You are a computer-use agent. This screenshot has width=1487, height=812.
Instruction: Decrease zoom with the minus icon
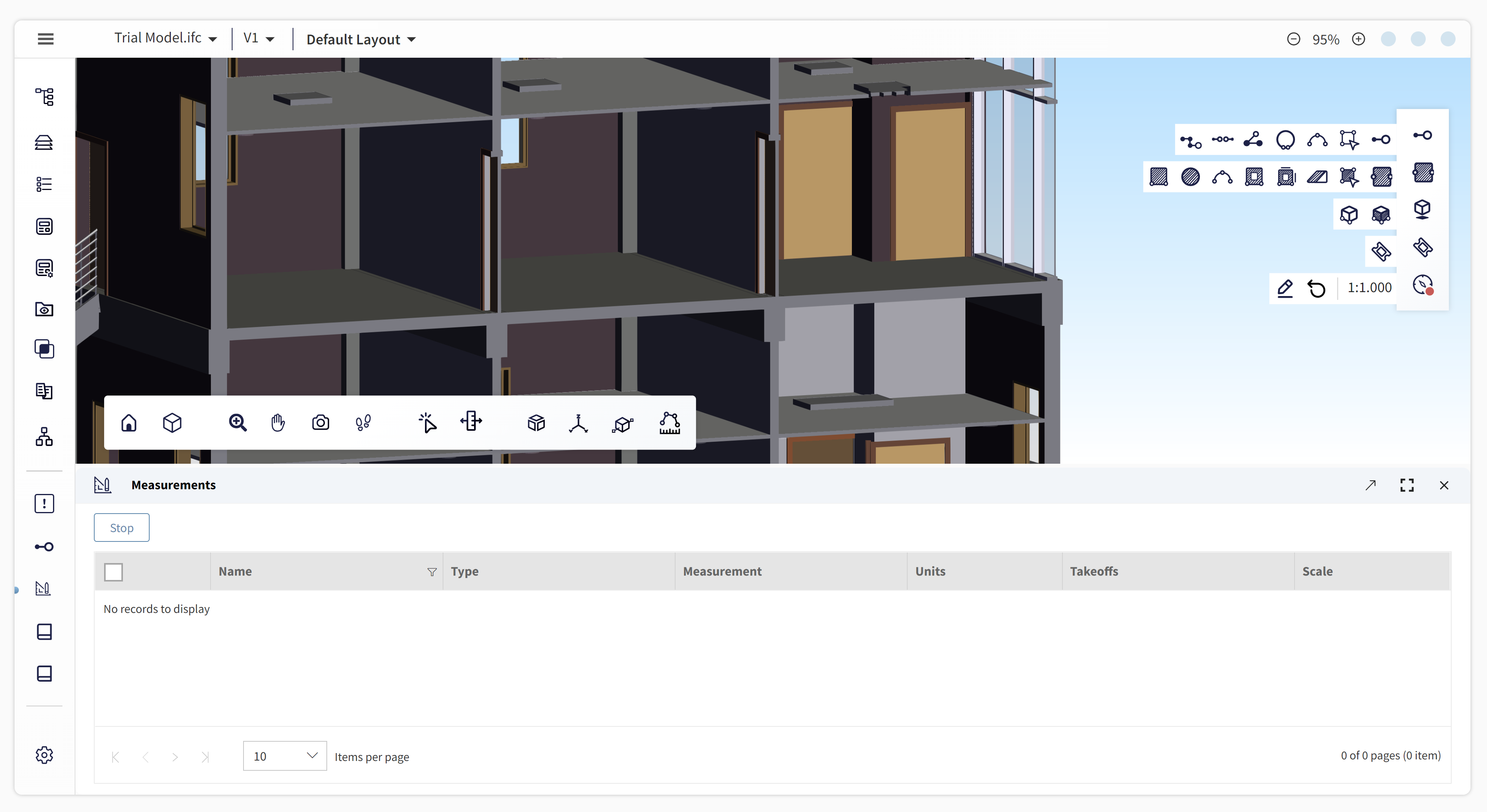click(x=1294, y=39)
